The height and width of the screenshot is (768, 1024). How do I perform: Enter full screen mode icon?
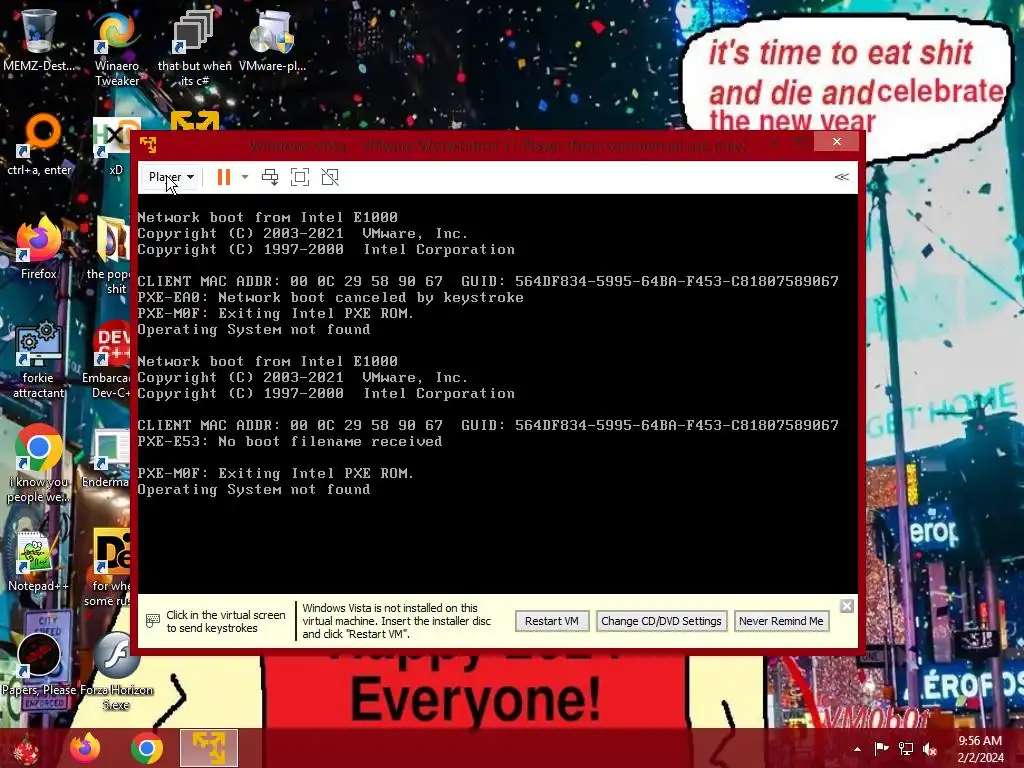click(x=300, y=177)
